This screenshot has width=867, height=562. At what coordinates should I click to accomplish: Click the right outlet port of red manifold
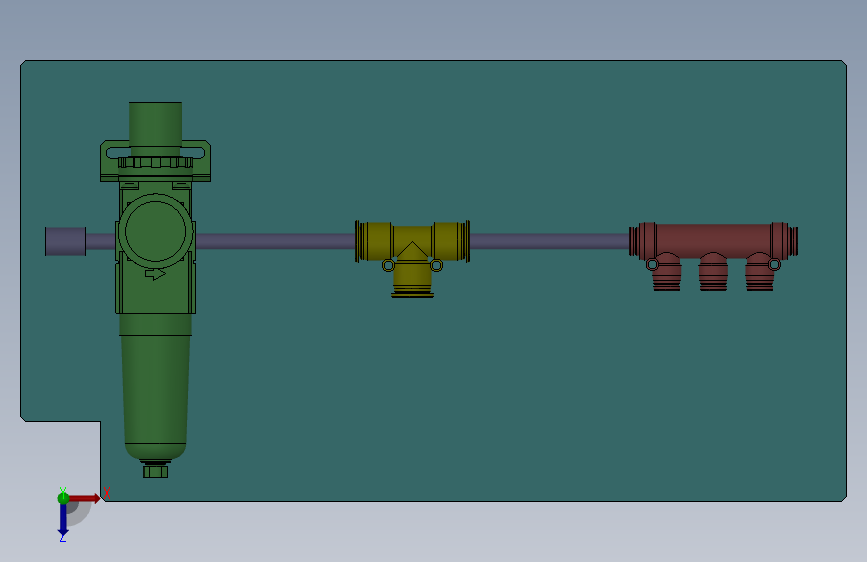click(759, 273)
